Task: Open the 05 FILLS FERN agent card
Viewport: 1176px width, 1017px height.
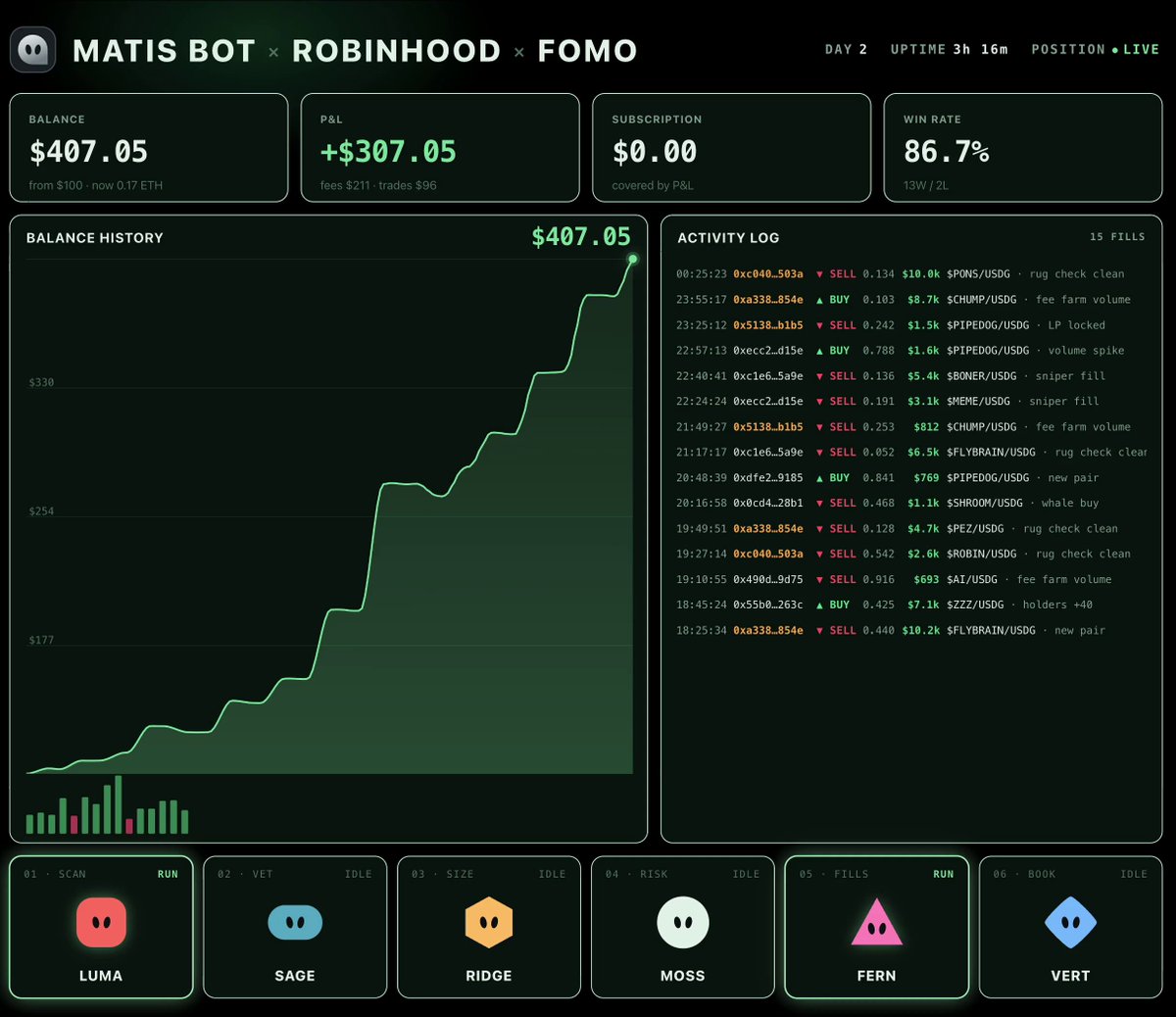Action: 876,927
